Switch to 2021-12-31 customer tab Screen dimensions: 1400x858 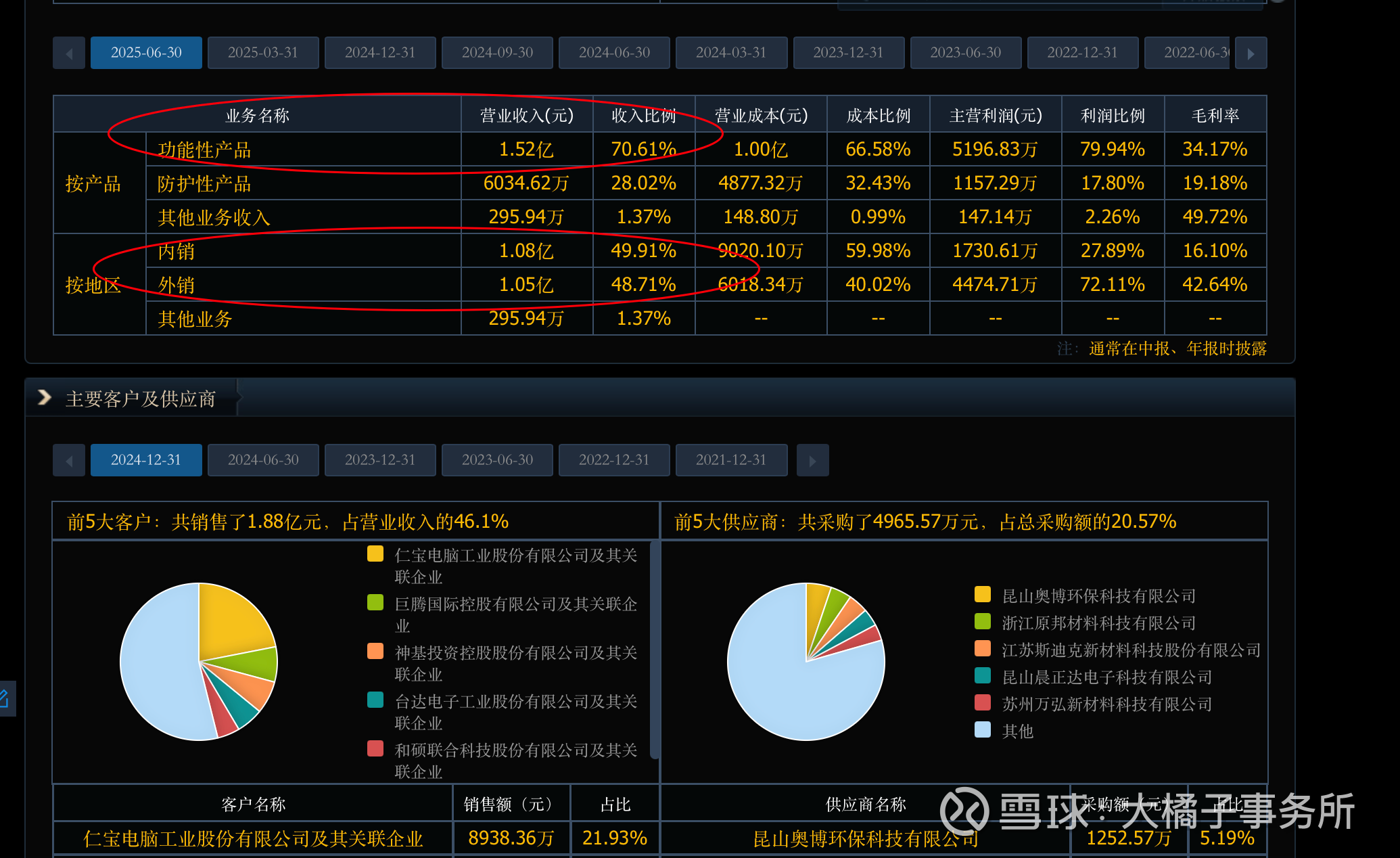click(731, 460)
